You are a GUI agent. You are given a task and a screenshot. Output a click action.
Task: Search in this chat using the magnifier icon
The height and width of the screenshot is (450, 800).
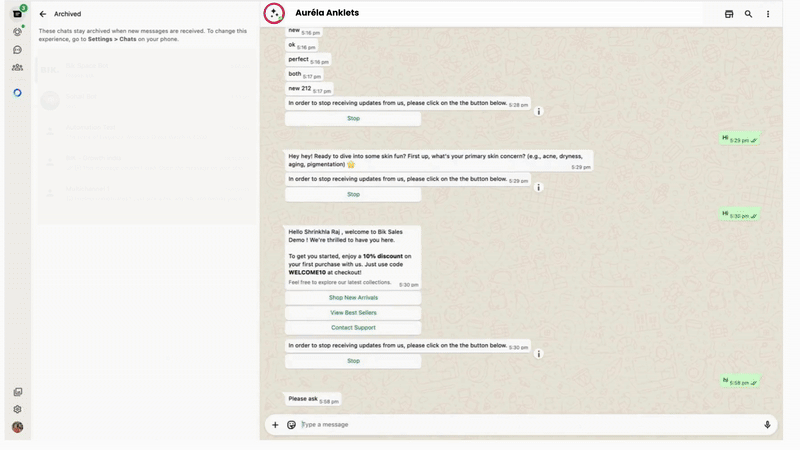pos(748,14)
